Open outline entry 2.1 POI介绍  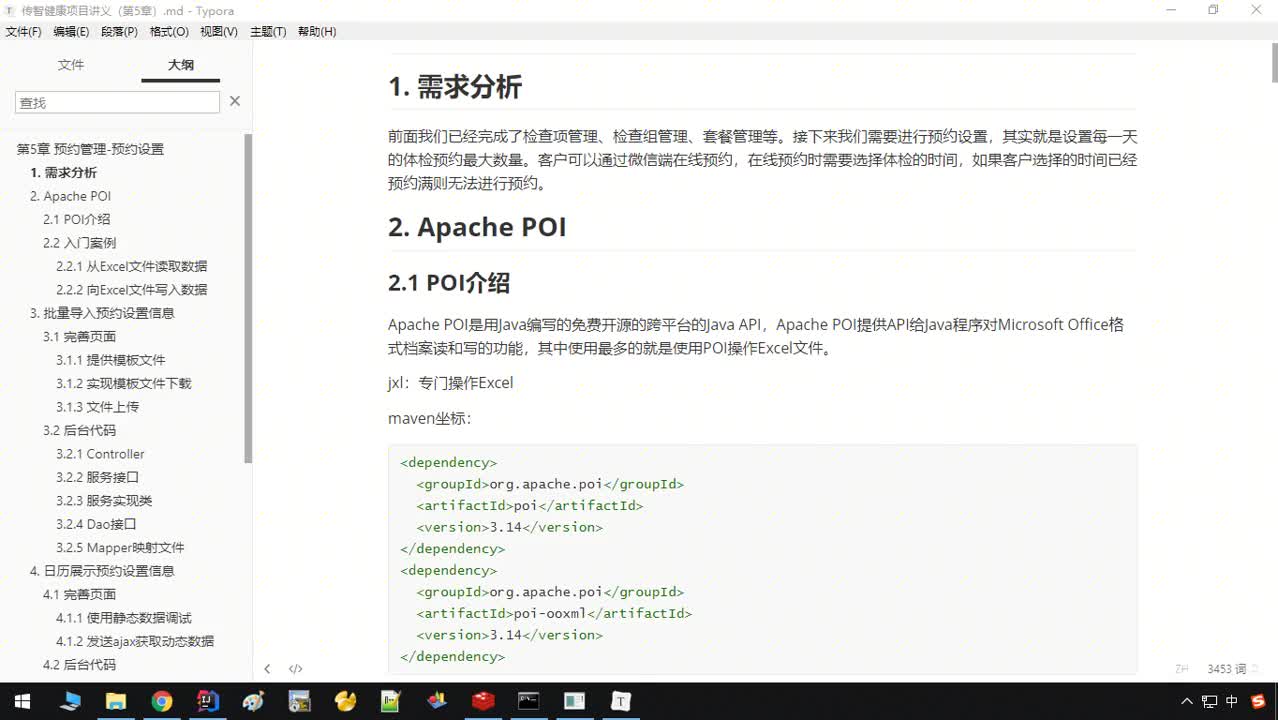[76, 219]
